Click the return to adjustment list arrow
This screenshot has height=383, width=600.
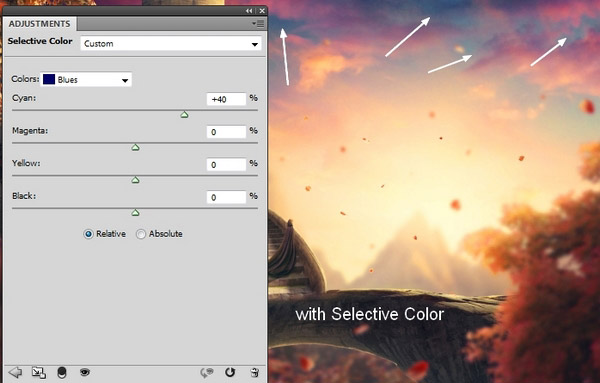[15, 372]
